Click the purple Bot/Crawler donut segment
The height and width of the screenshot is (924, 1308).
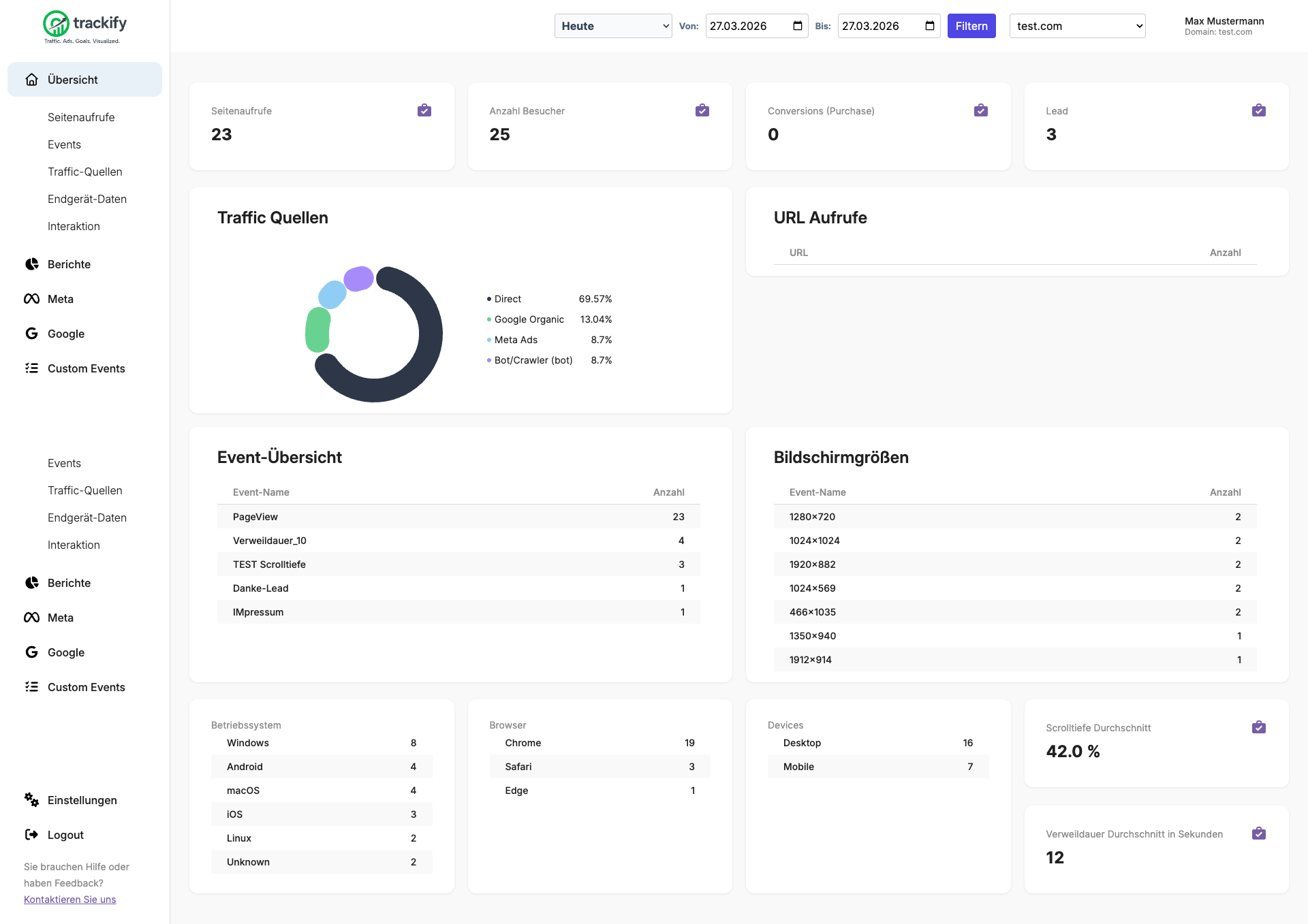[x=359, y=278]
